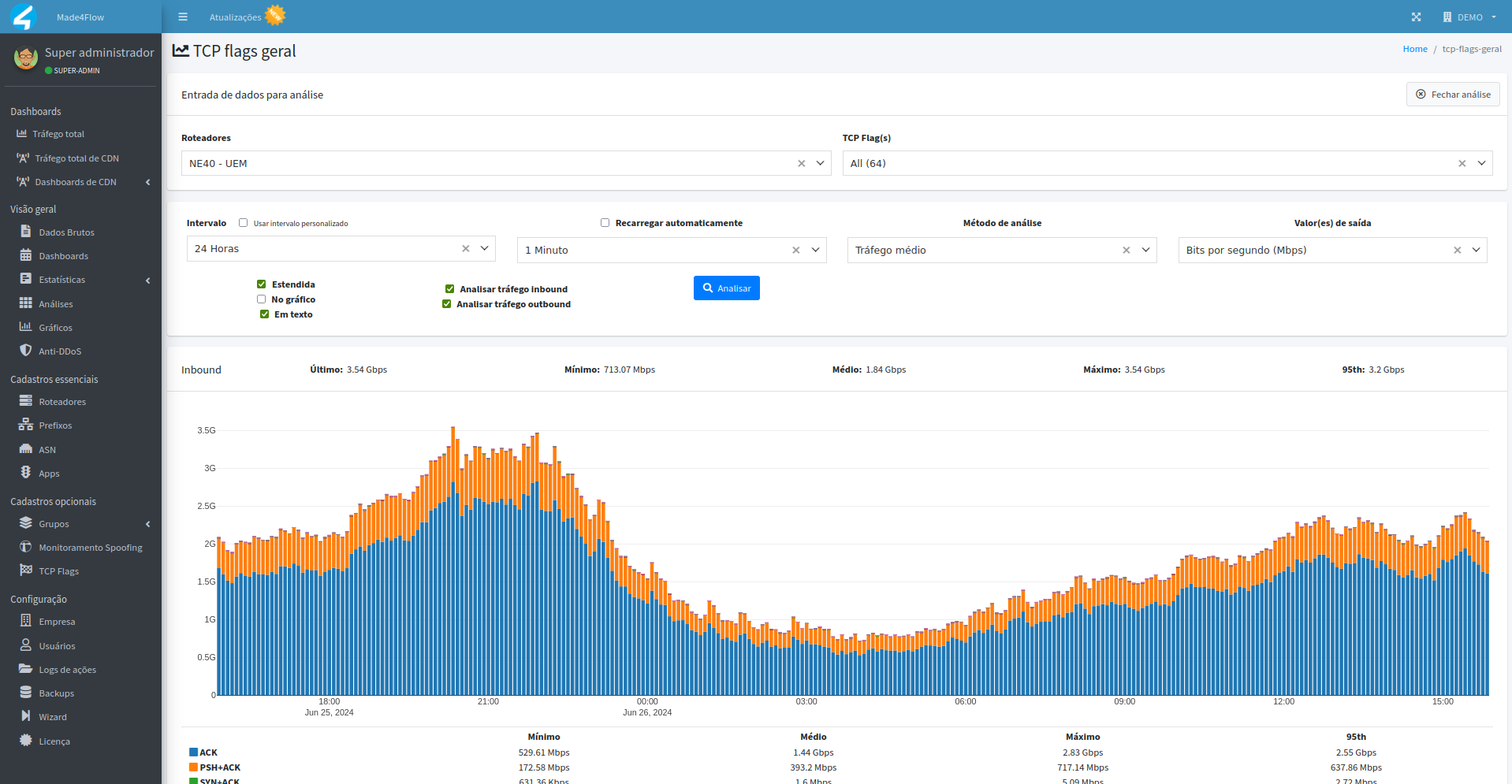Open Tráfego total dashboard icon
Viewport: 1512px width, 784px height.
(22, 134)
